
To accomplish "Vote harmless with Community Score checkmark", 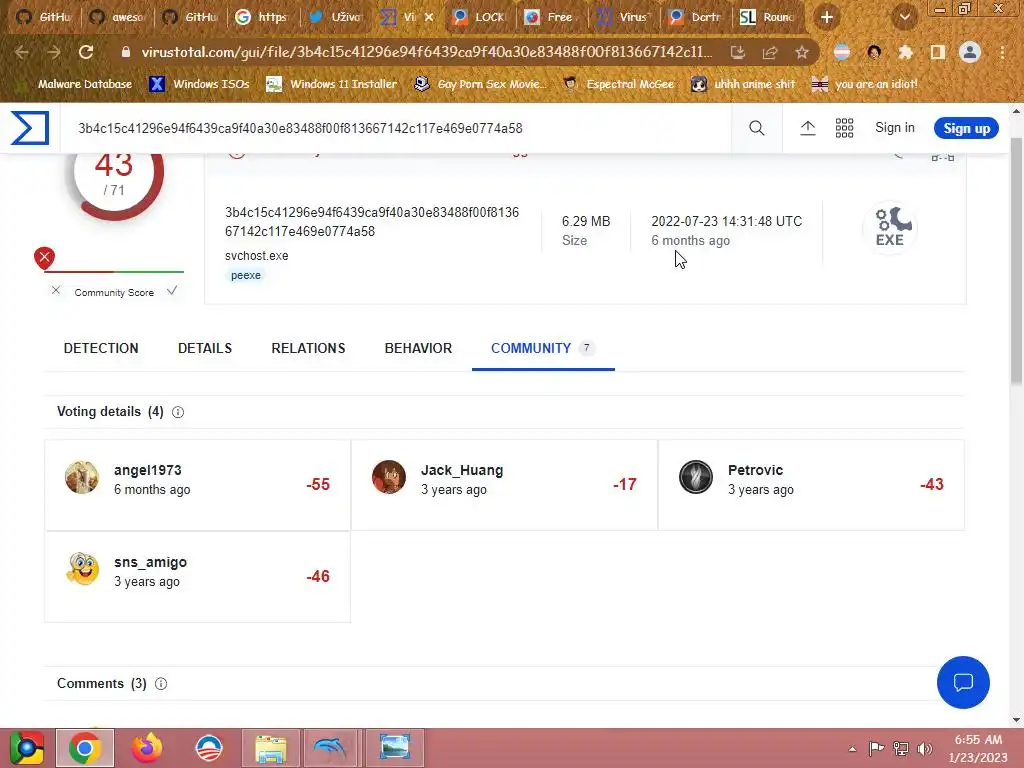I will [x=172, y=291].
